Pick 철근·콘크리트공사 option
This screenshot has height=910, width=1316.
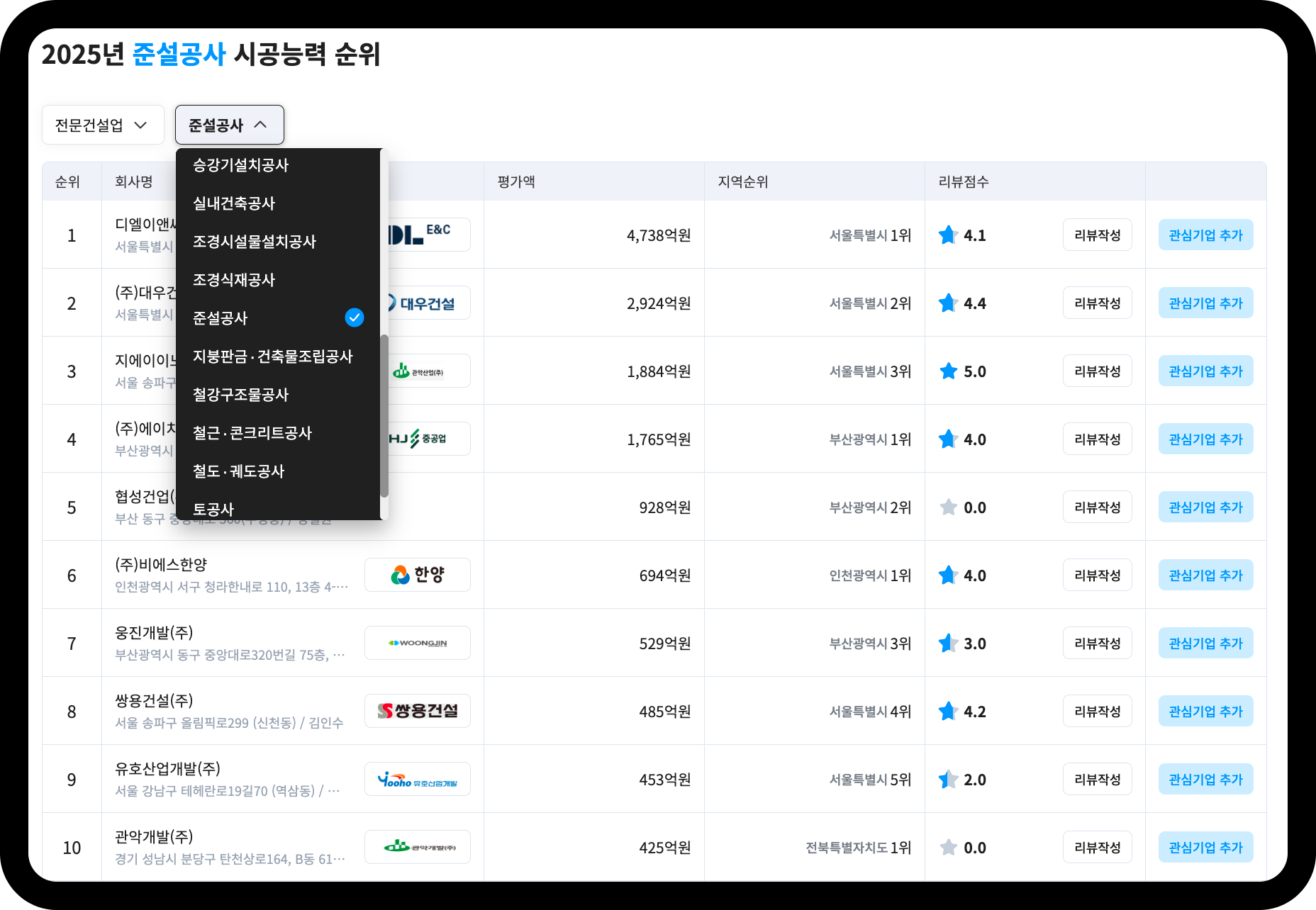pyautogui.click(x=278, y=433)
